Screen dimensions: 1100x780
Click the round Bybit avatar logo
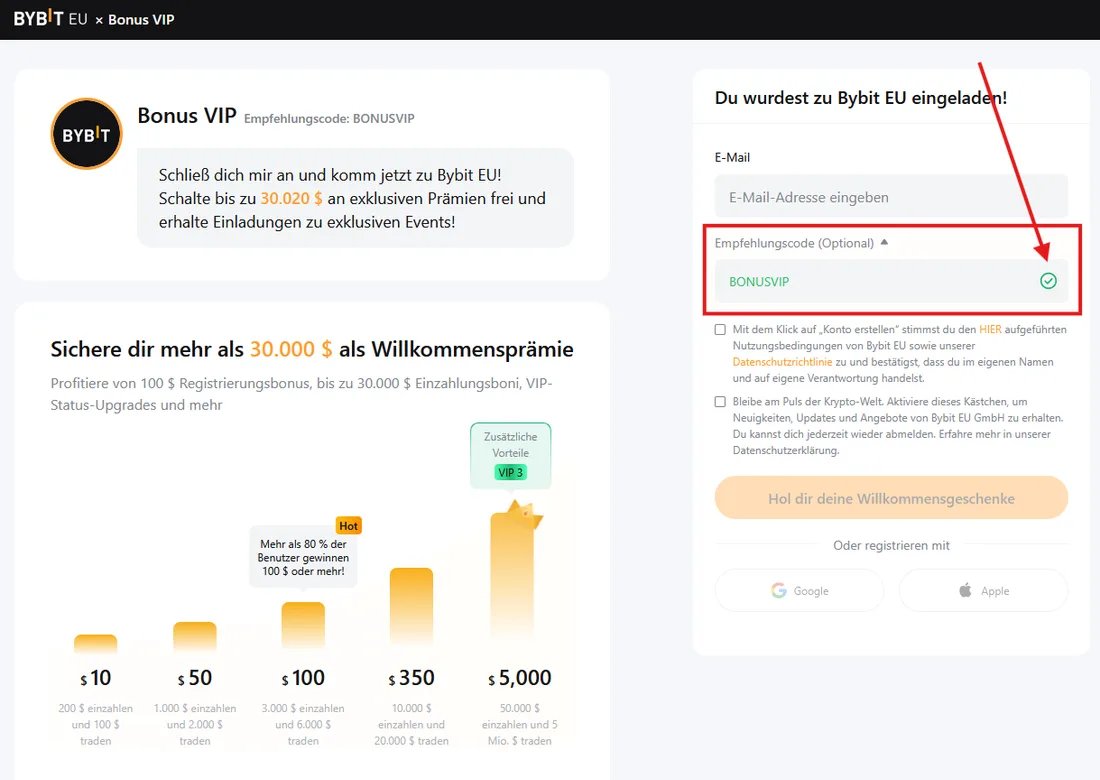(x=86, y=133)
